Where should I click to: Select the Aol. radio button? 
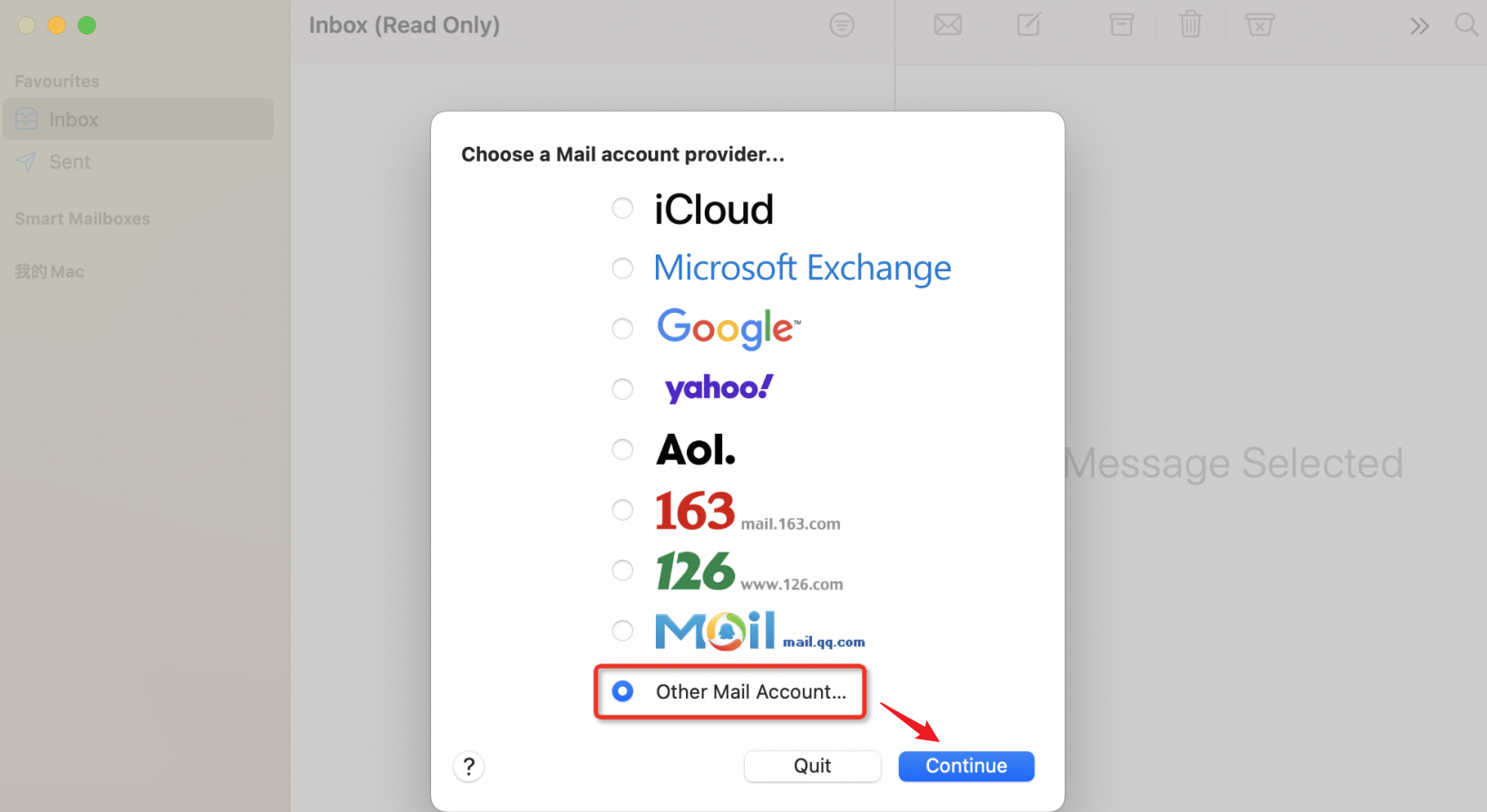pyautogui.click(x=622, y=449)
